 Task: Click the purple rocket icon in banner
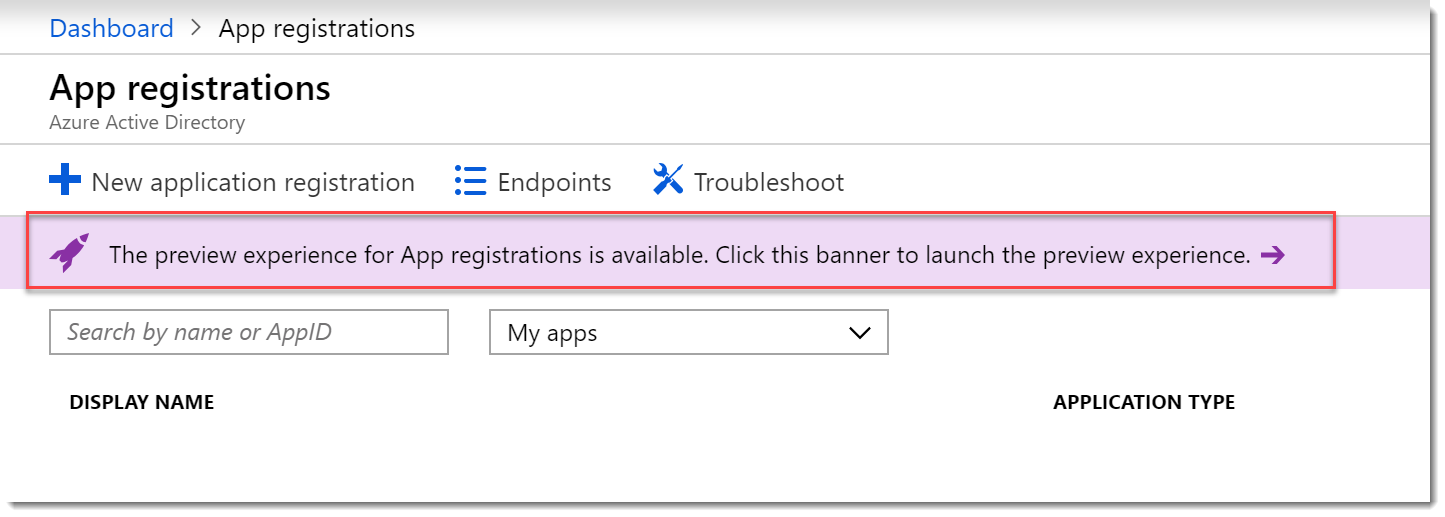tap(70, 253)
